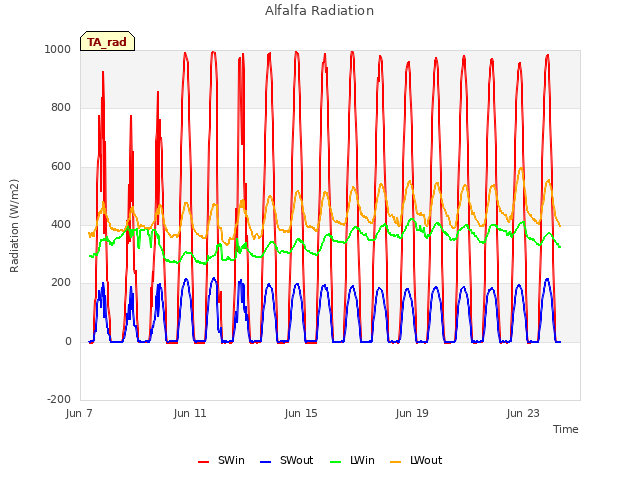Select the TA_rad annotation label
This screenshot has height=480, width=640.
pos(107,41)
